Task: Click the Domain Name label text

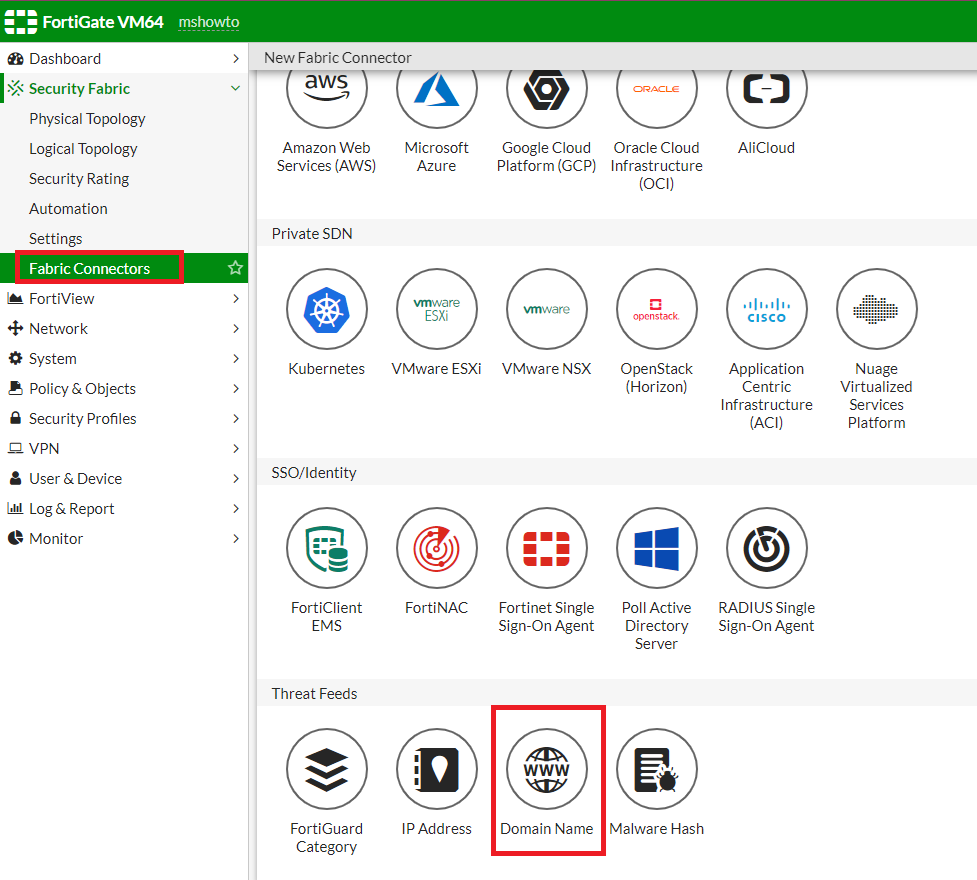Action: (546, 828)
